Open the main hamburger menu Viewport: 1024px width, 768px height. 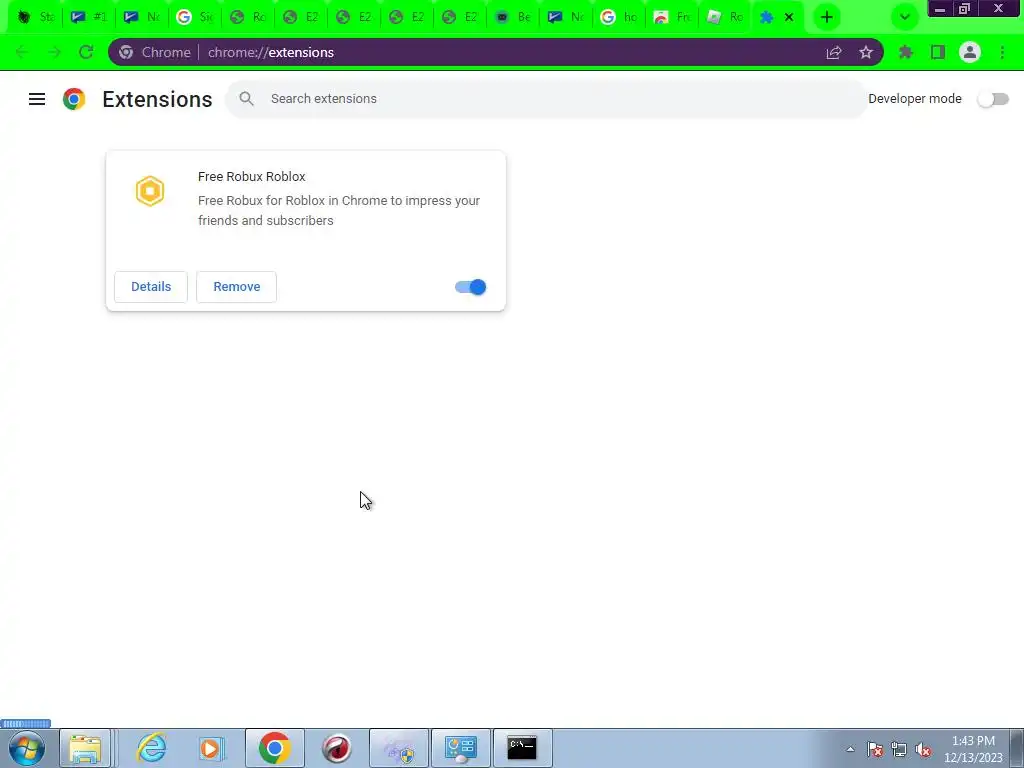37,99
